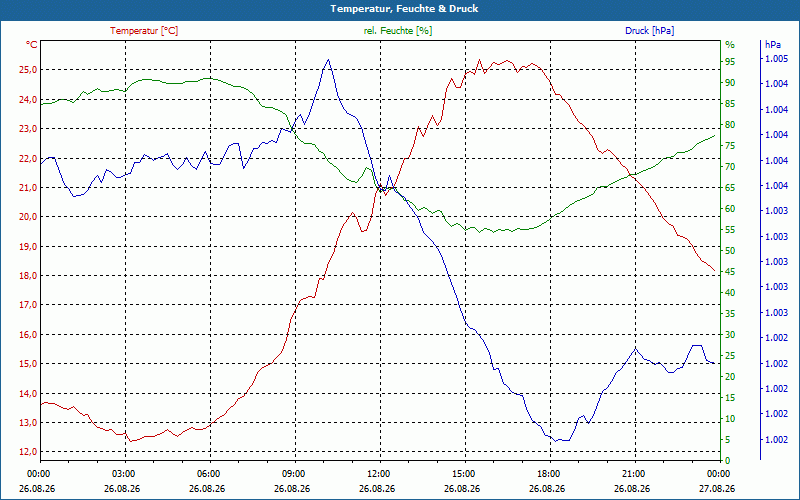Image resolution: width=800 pixels, height=500 pixels.
Task: Click the green '5' humidity axis tick
Action: 728,440
